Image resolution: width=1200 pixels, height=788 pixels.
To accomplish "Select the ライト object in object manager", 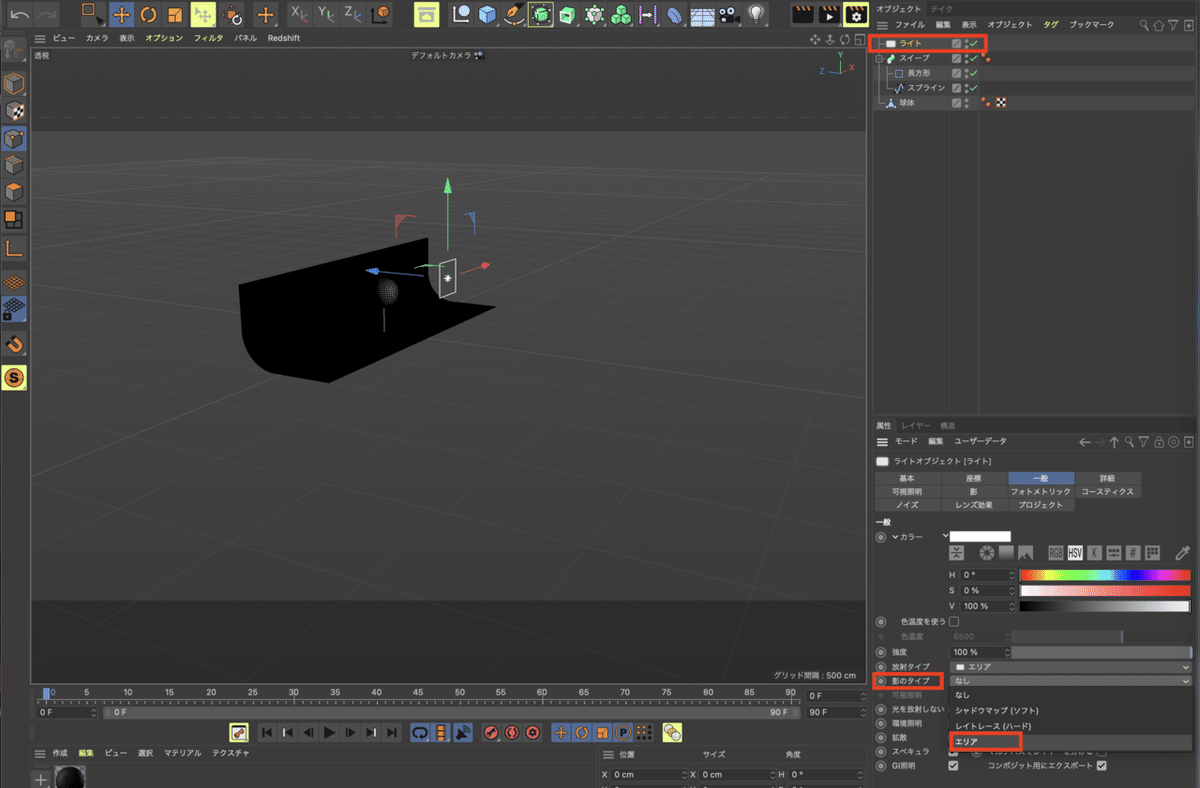I will [x=910, y=44].
